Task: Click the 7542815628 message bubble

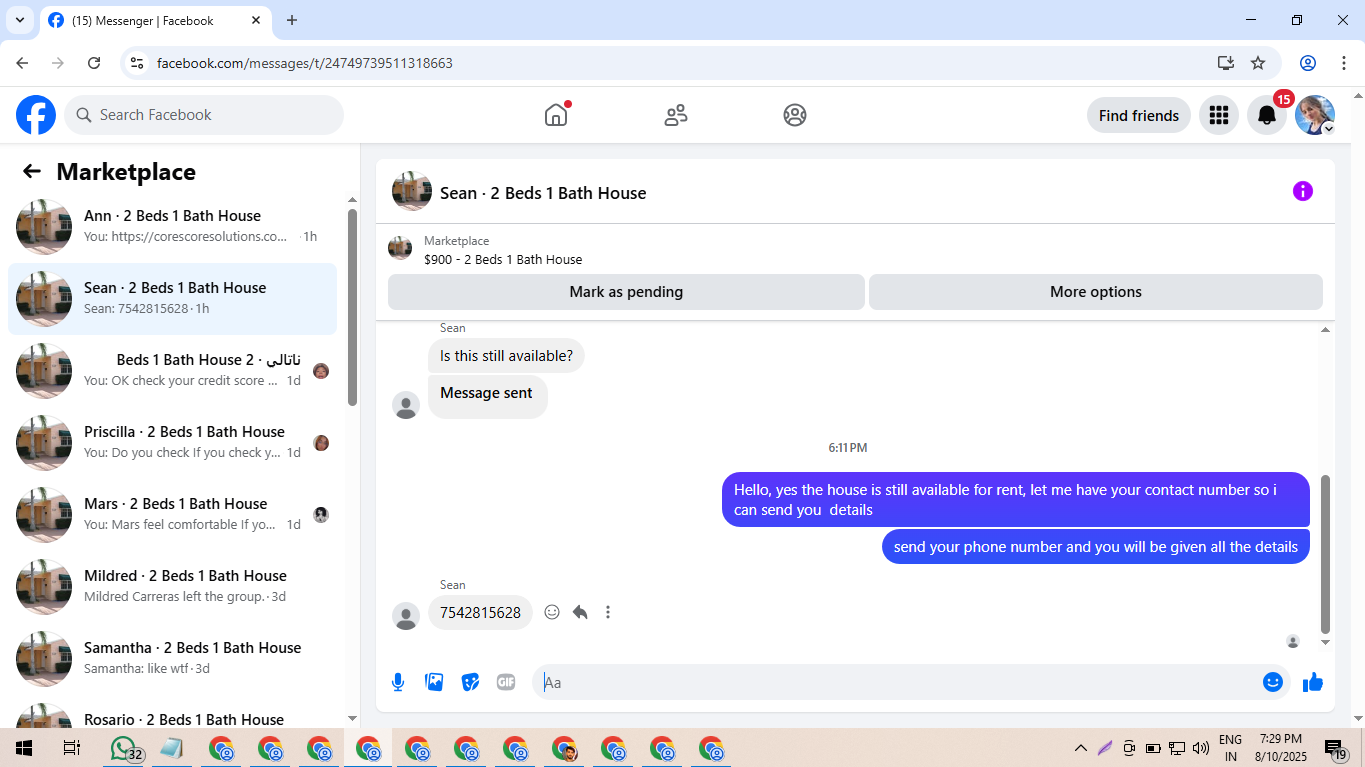Action: coord(480,613)
